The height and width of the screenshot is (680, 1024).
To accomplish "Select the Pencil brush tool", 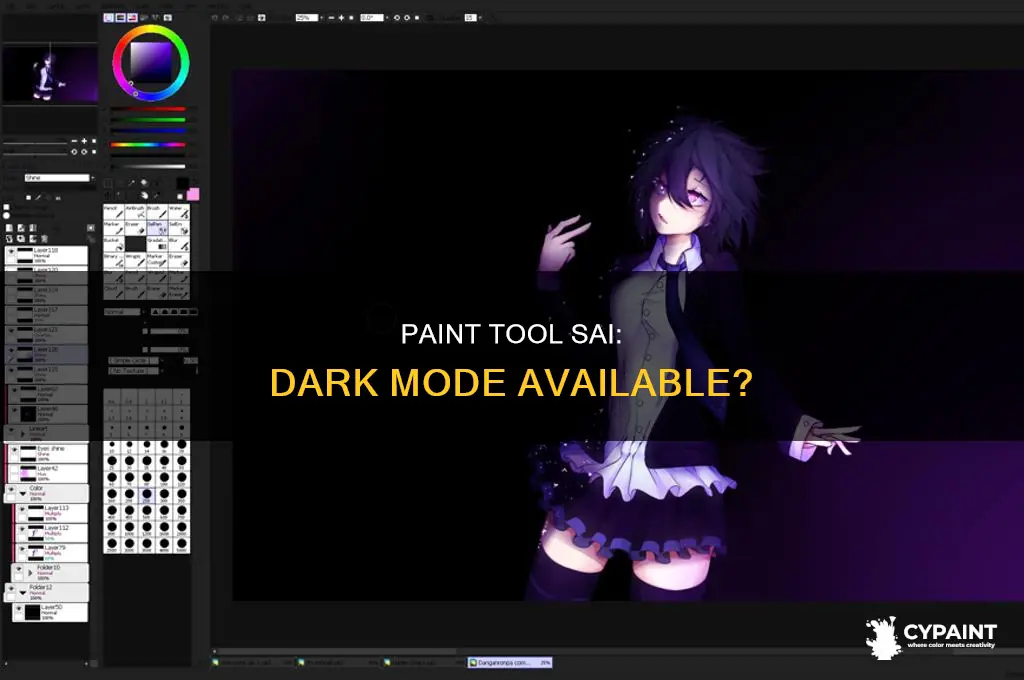I will pyautogui.click(x=114, y=212).
